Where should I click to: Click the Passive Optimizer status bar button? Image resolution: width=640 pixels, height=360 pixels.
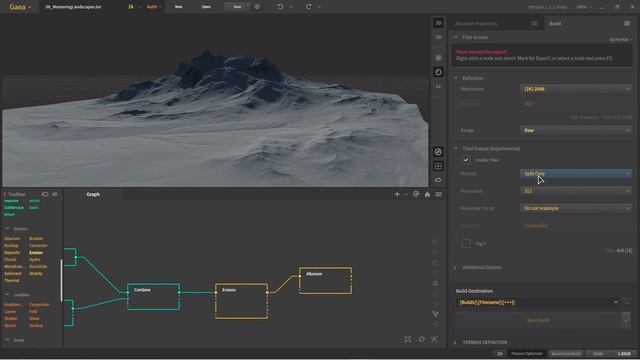pyautogui.click(x=527, y=354)
